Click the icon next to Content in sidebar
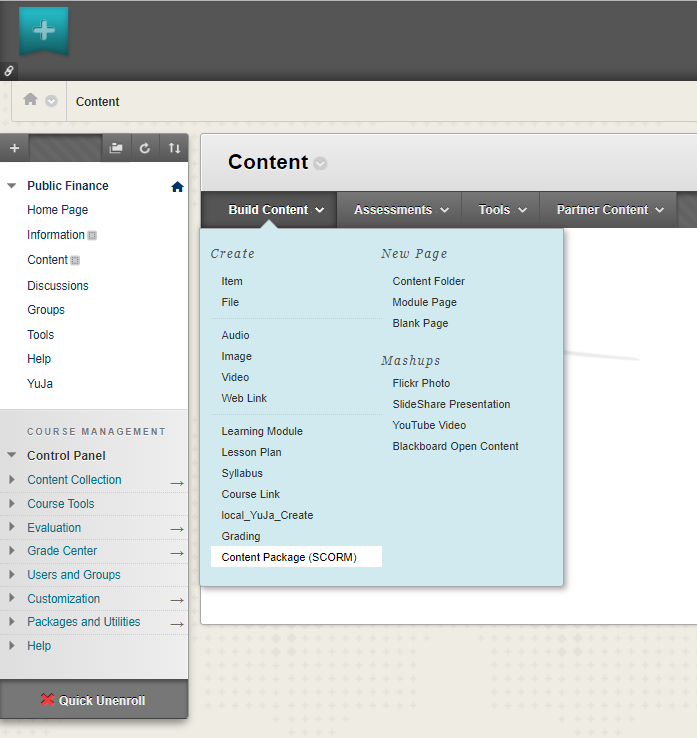Image resolution: width=697 pixels, height=738 pixels. point(75,260)
